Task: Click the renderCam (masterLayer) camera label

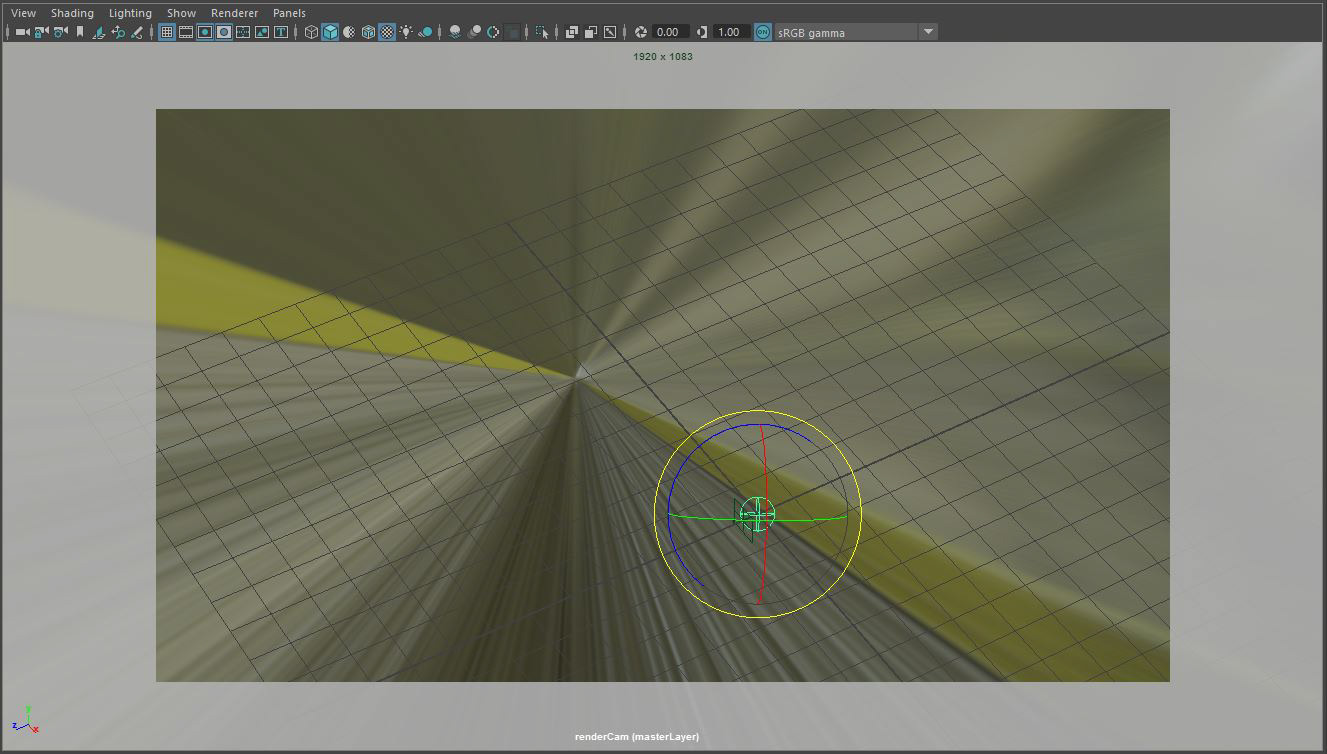Action: point(637,737)
